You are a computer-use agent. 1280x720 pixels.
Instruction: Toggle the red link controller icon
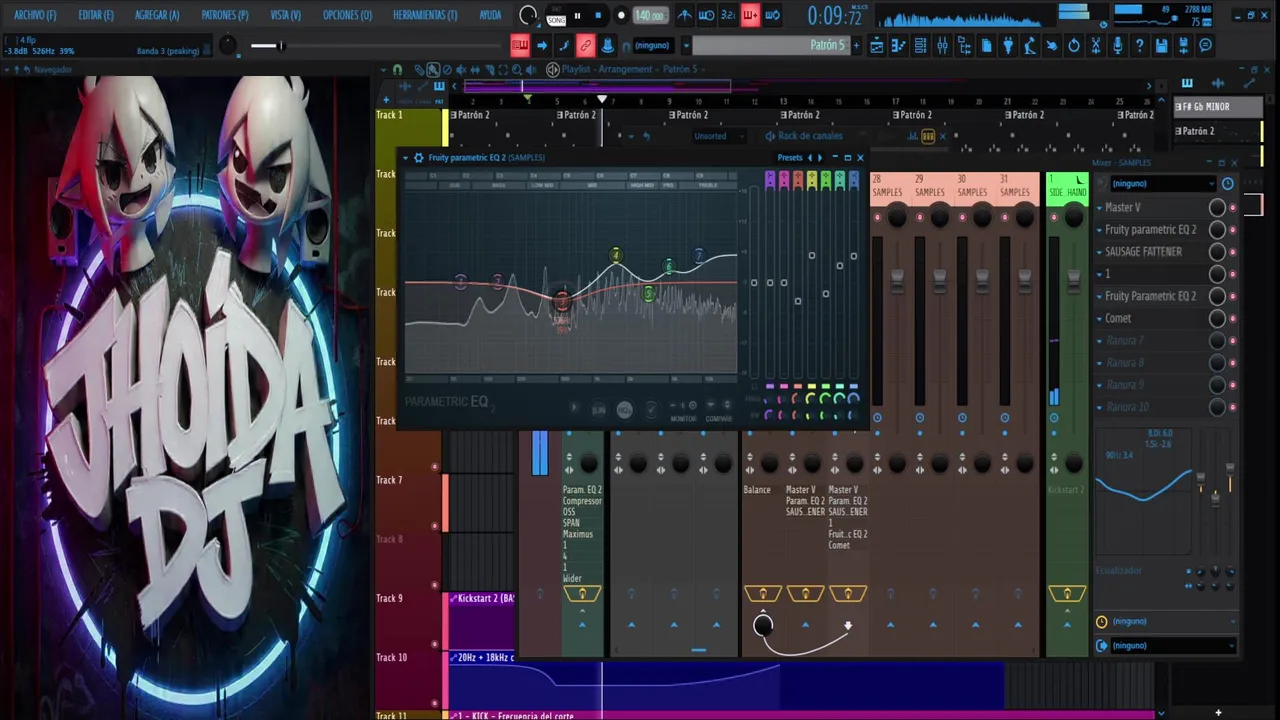click(585, 45)
